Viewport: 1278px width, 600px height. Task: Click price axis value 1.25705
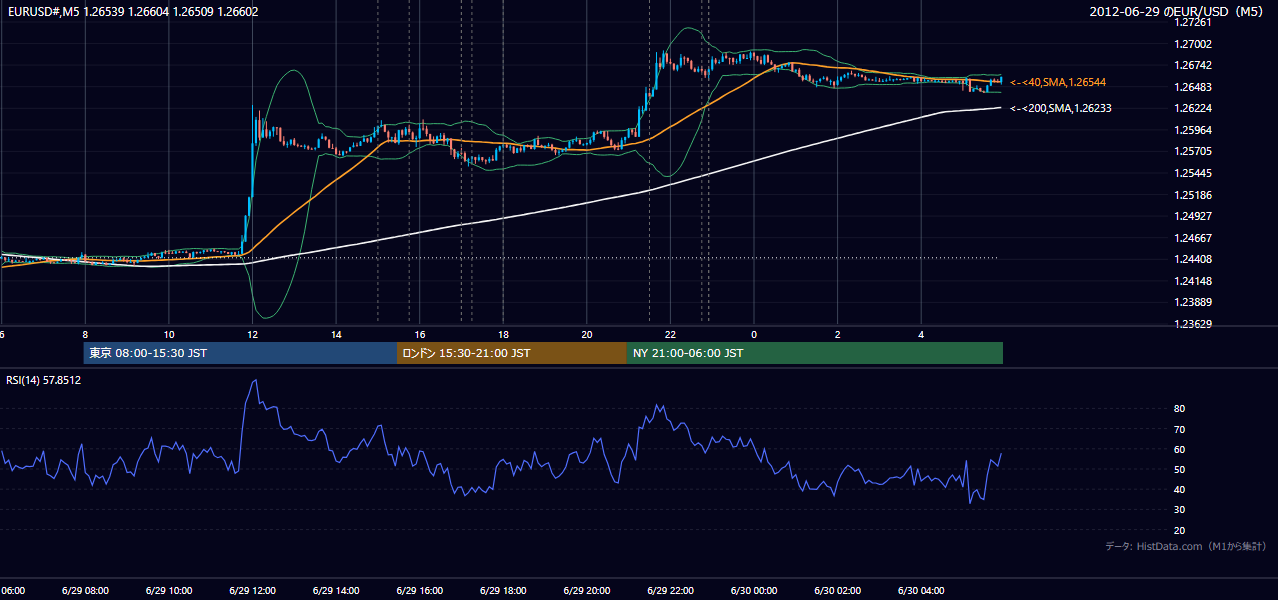pos(1192,152)
